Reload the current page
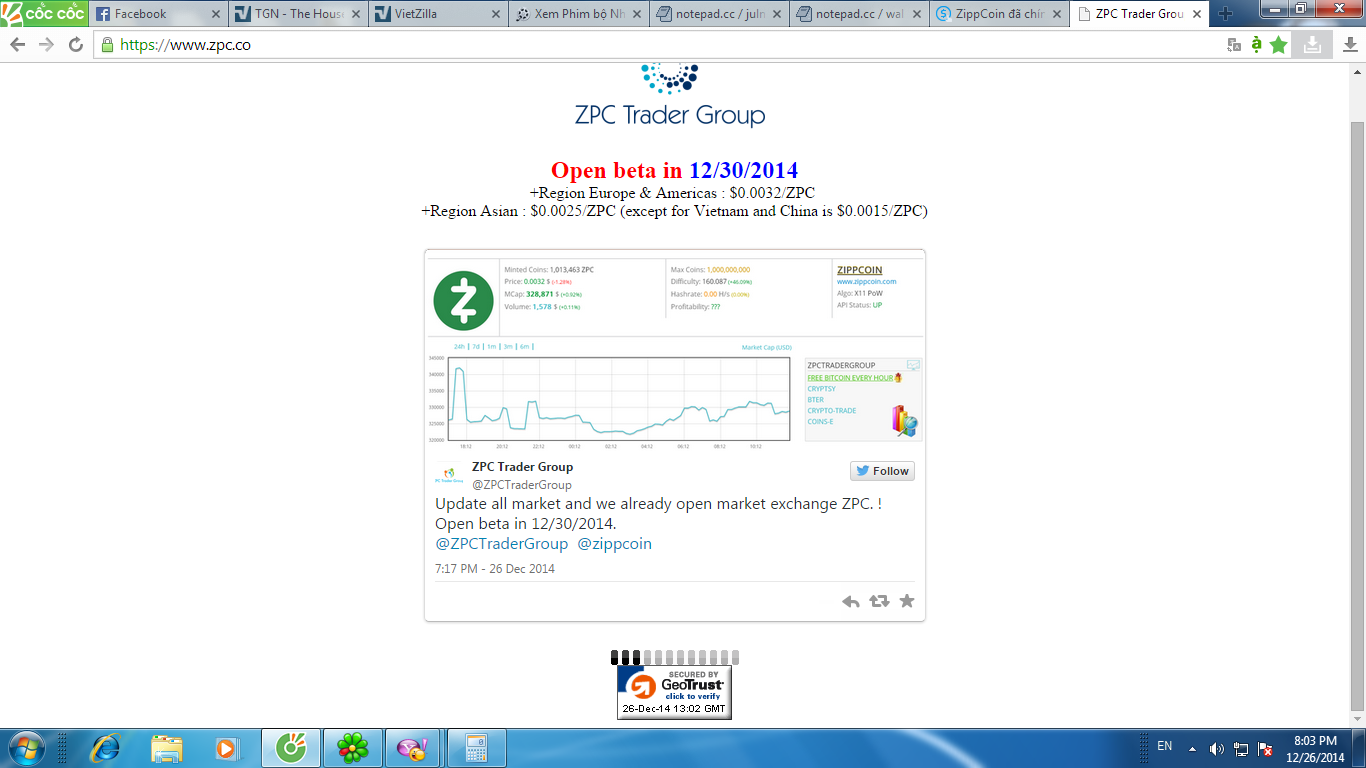The width and height of the screenshot is (1366, 768). 76,45
